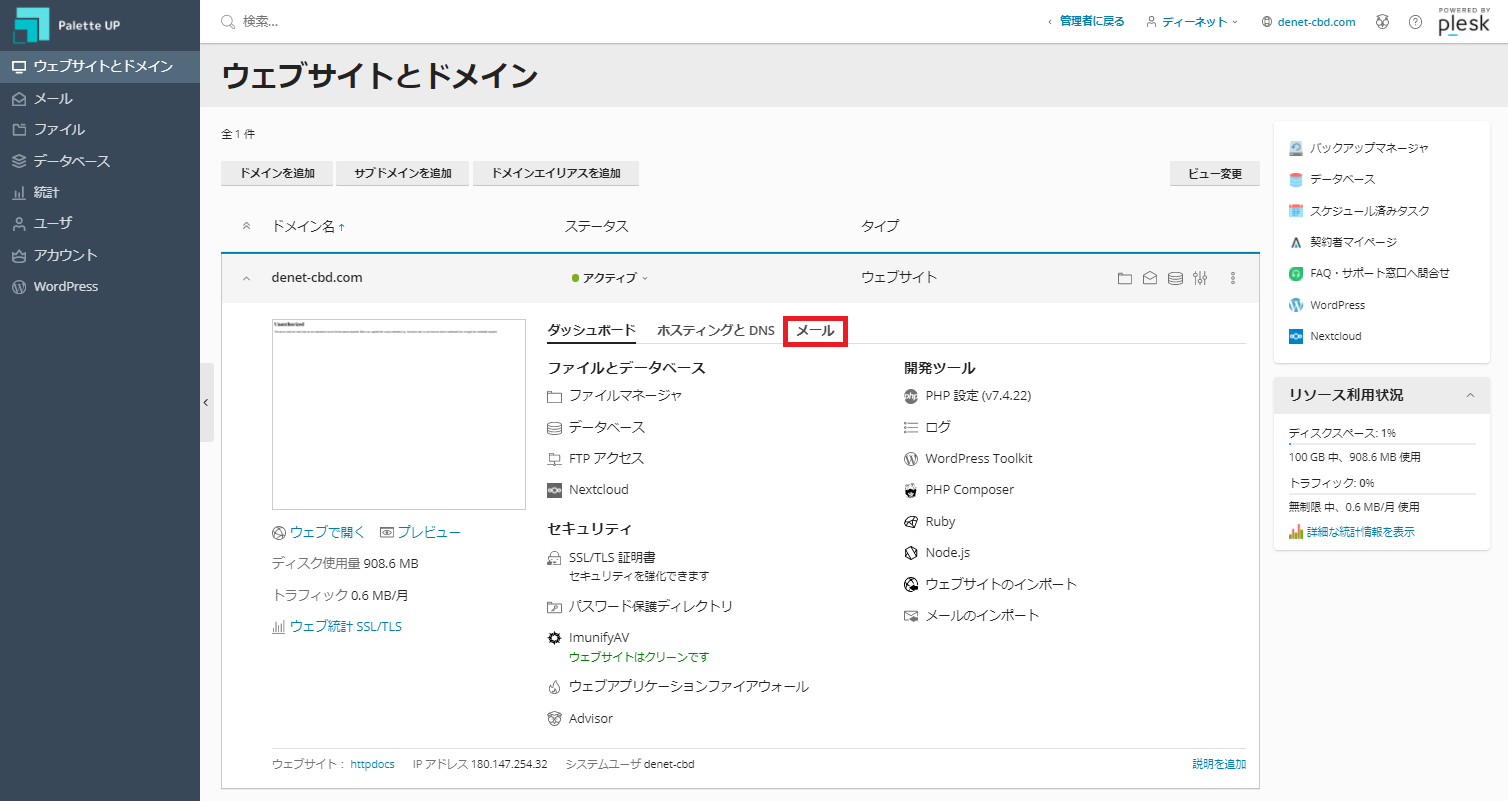Click ドメインを追加 button
This screenshot has height=801, width=1508.
point(277,174)
